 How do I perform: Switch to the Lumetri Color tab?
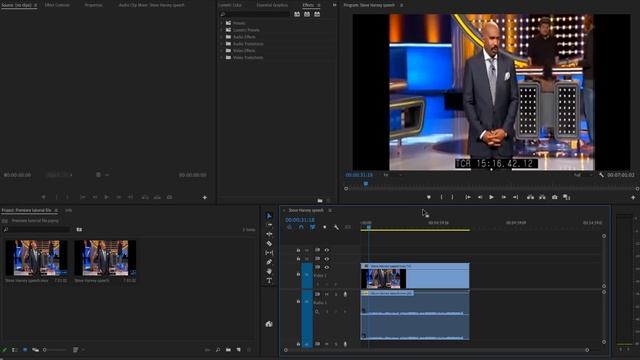pyautogui.click(x=230, y=5)
